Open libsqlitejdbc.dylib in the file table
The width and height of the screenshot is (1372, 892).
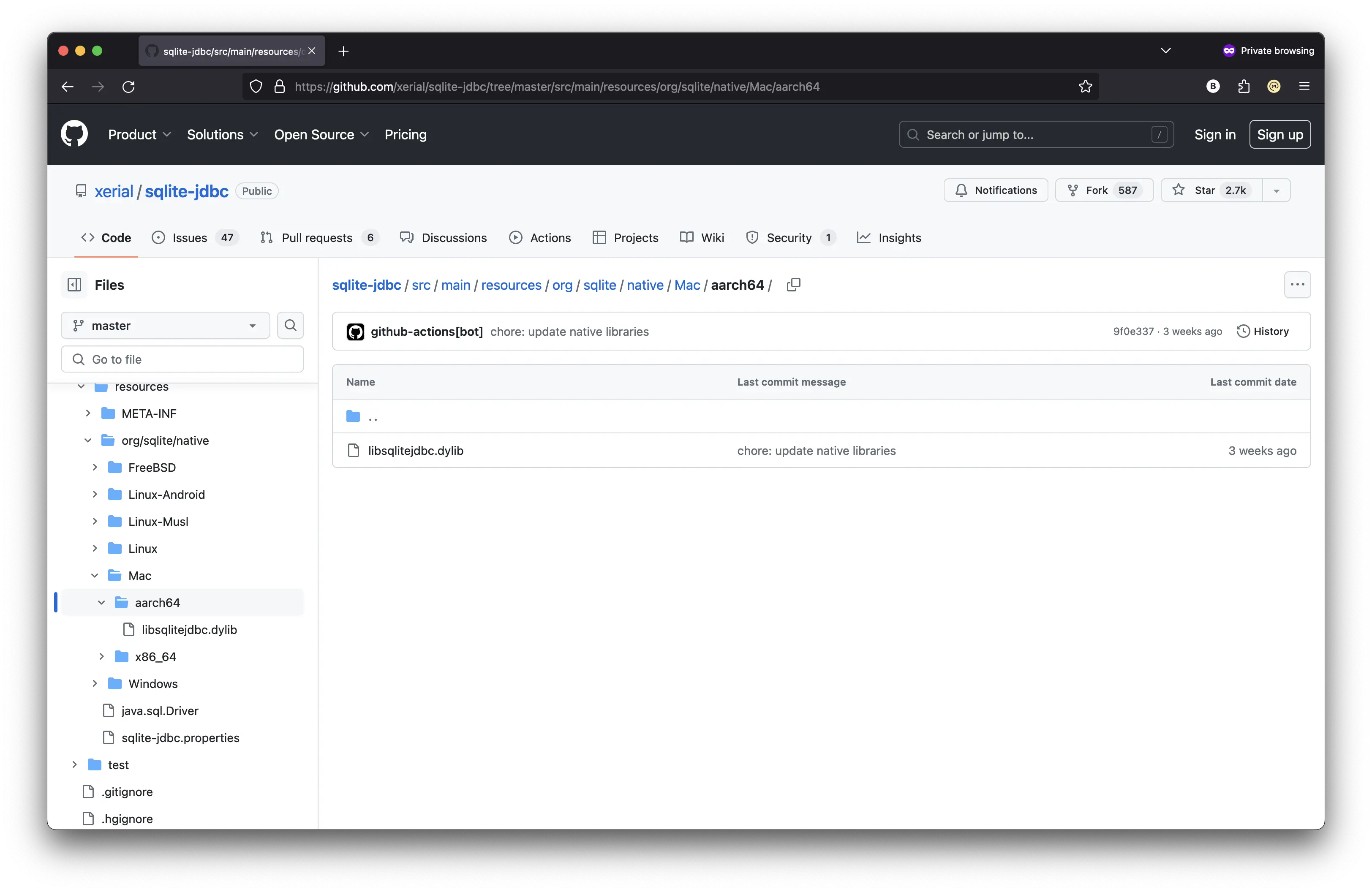(416, 451)
